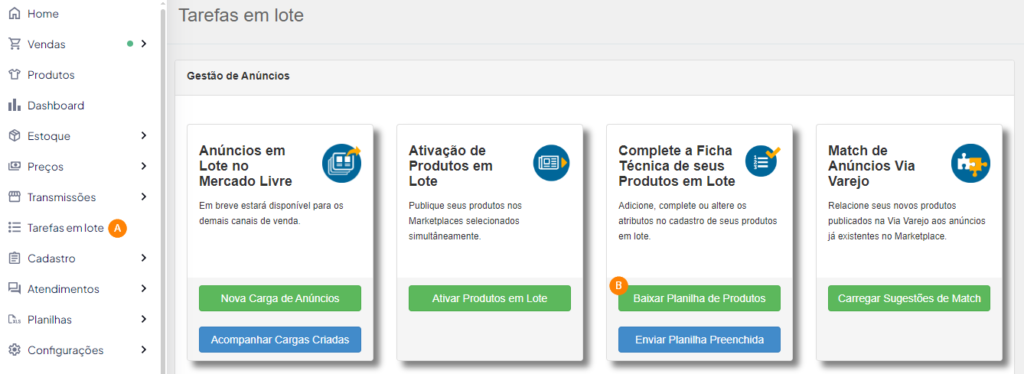Screen dimensions: 1024x374
Task: Click the Estoque box icon
Action: [14, 136]
